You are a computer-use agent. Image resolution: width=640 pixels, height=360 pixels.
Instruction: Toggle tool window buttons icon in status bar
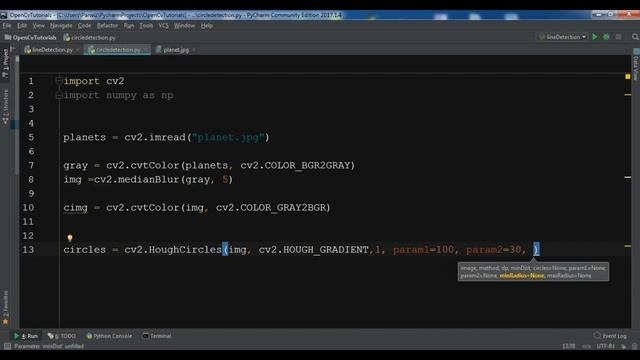pos(7,346)
